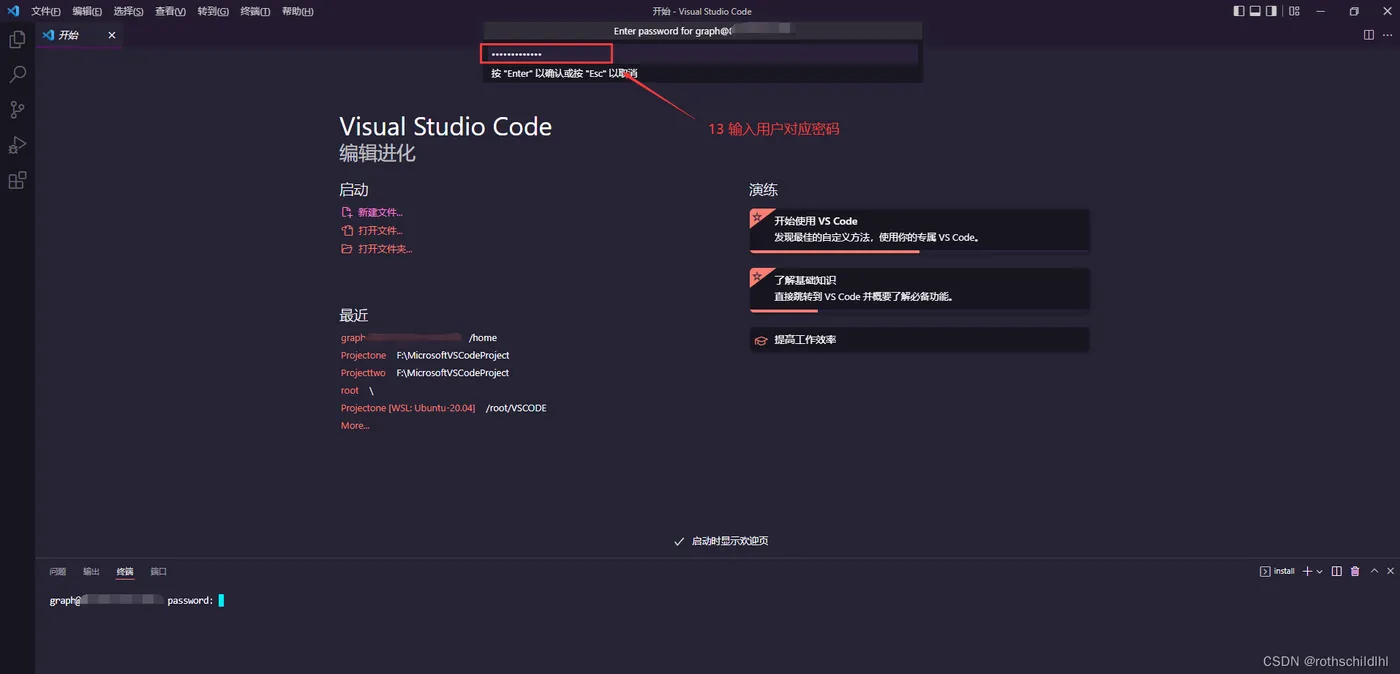Screen dimensions: 1400x674
Task: Click the VS Code logo in title bar
Action: tap(13, 11)
